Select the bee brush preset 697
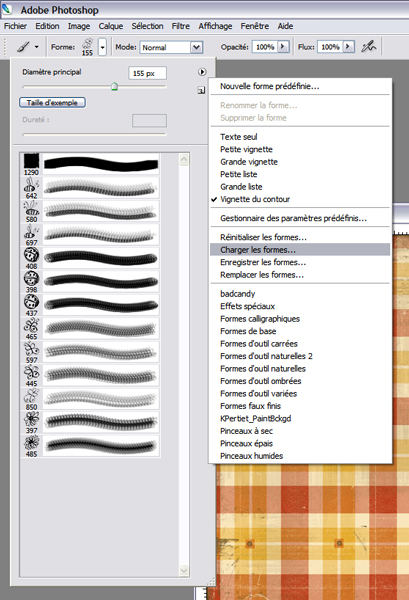Viewport: 409px width, 600px height. (x=90, y=235)
